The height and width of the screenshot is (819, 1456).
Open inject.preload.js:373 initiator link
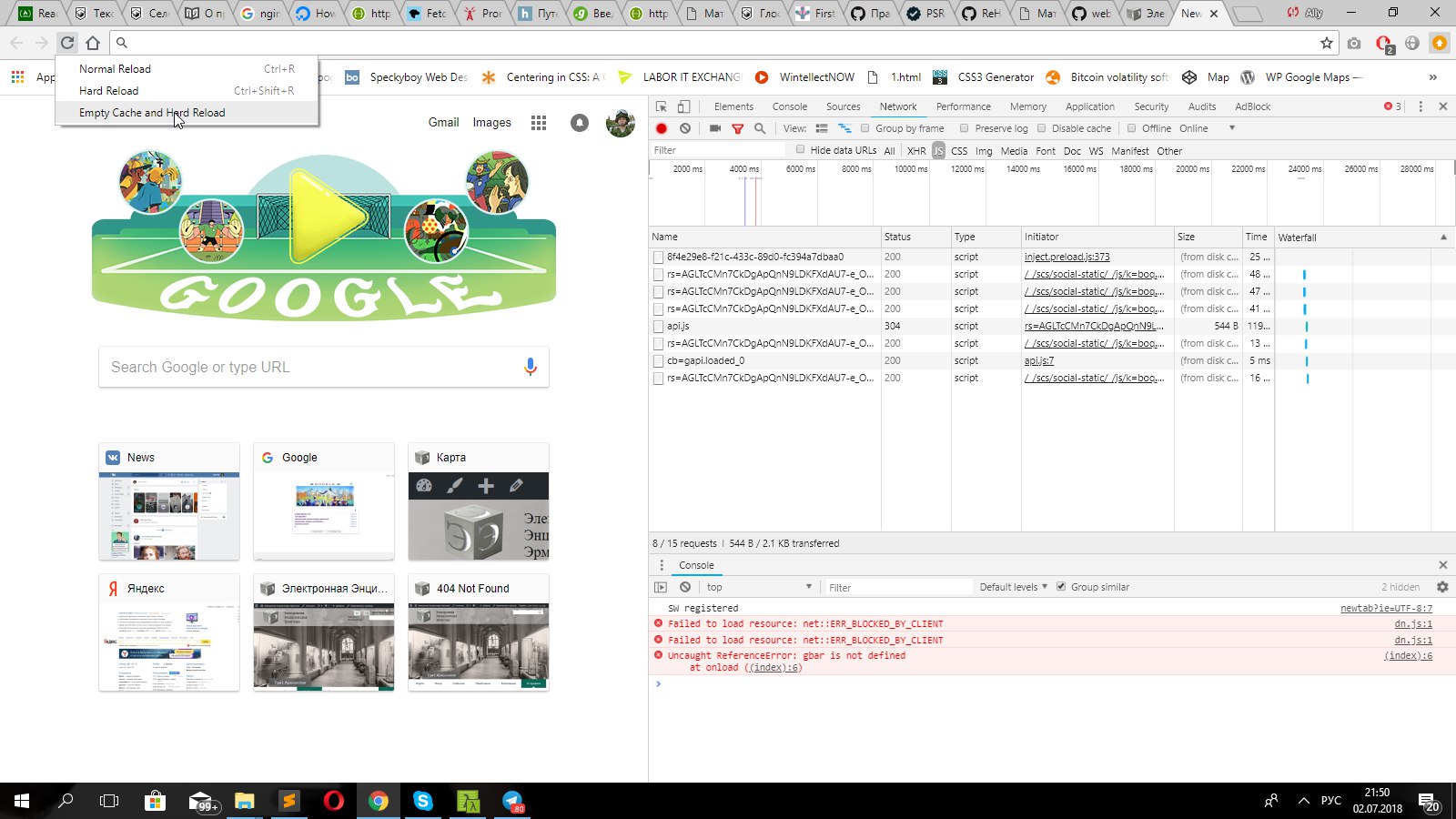(1067, 257)
